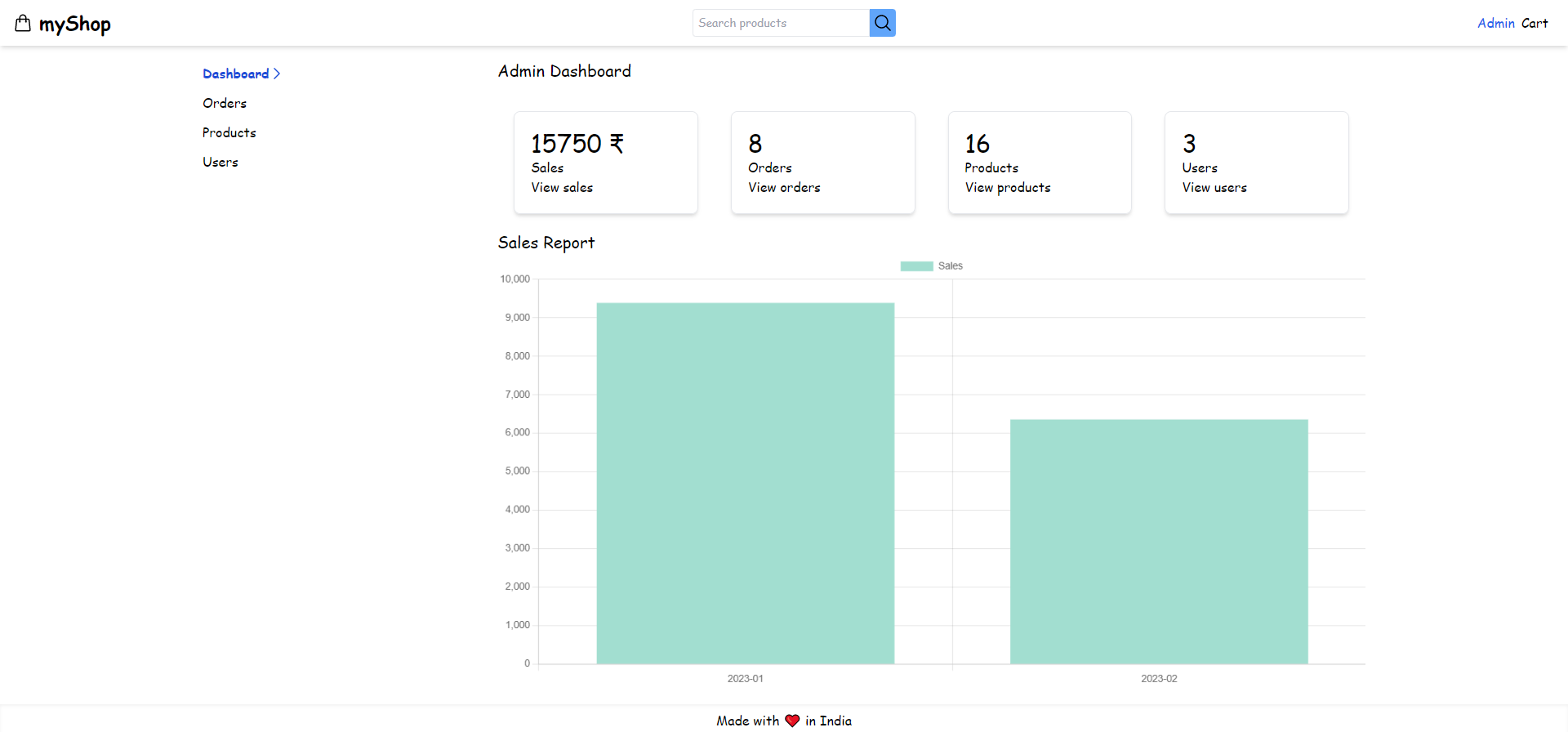Click the 2023-01 axis label
This screenshot has height=732, width=1568.
(x=746, y=679)
